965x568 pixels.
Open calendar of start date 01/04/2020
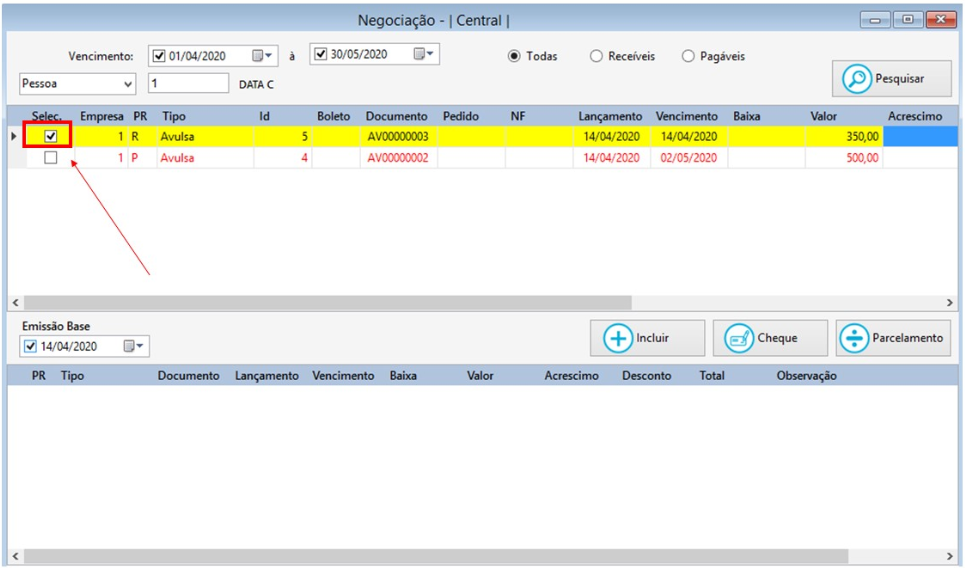262,56
